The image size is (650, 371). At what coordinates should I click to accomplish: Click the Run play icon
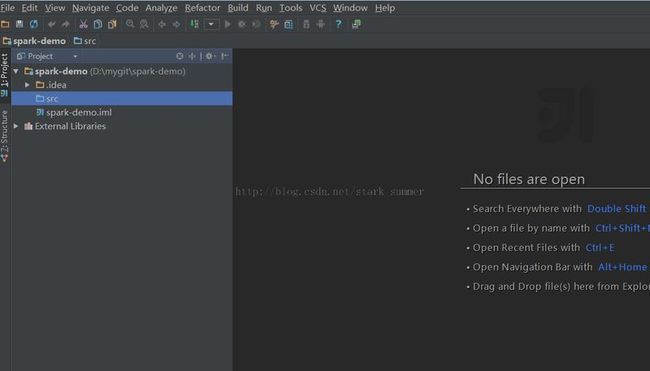pyautogui.click(x=228, y=24)
